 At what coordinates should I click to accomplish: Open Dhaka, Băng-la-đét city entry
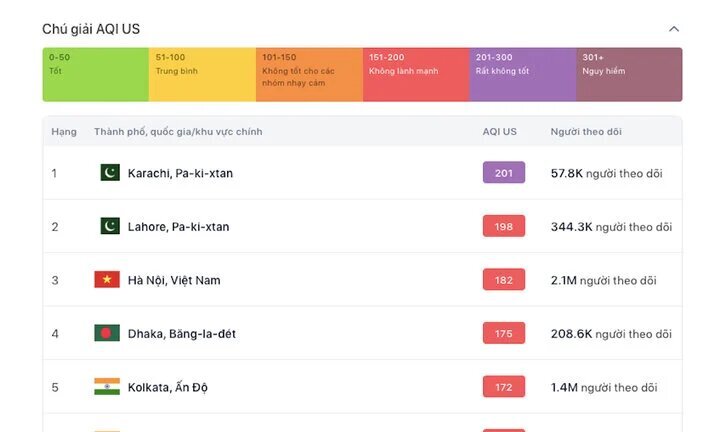182,334
